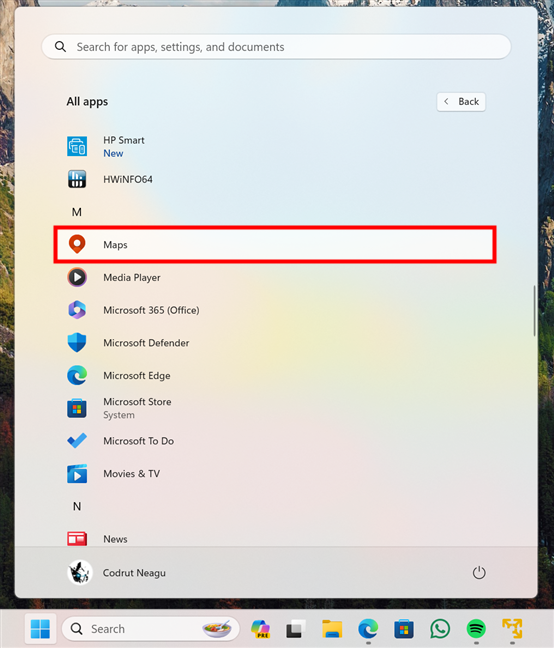Click the 'News' label

coord(115,539)
